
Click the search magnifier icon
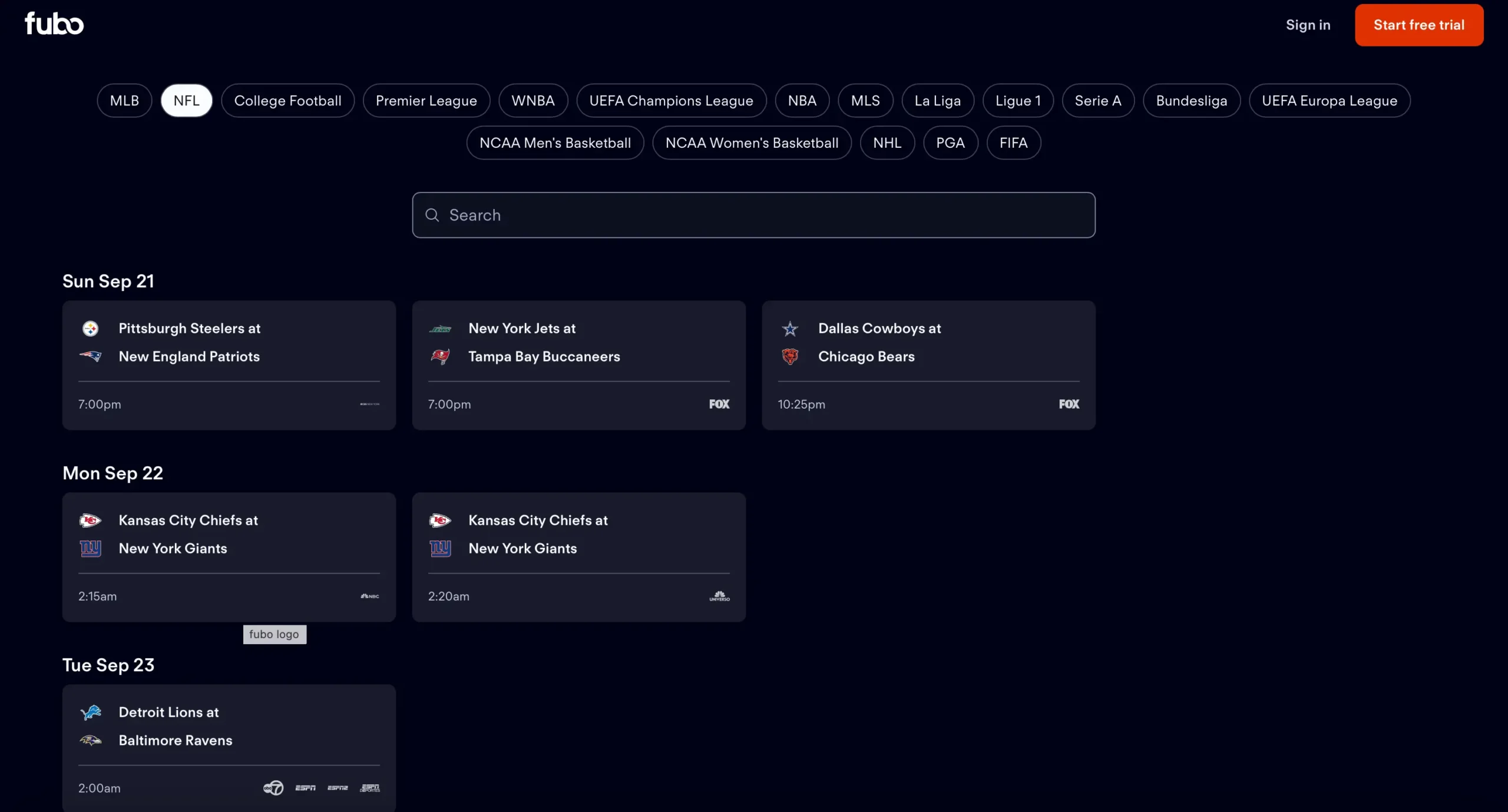(432, 216)
